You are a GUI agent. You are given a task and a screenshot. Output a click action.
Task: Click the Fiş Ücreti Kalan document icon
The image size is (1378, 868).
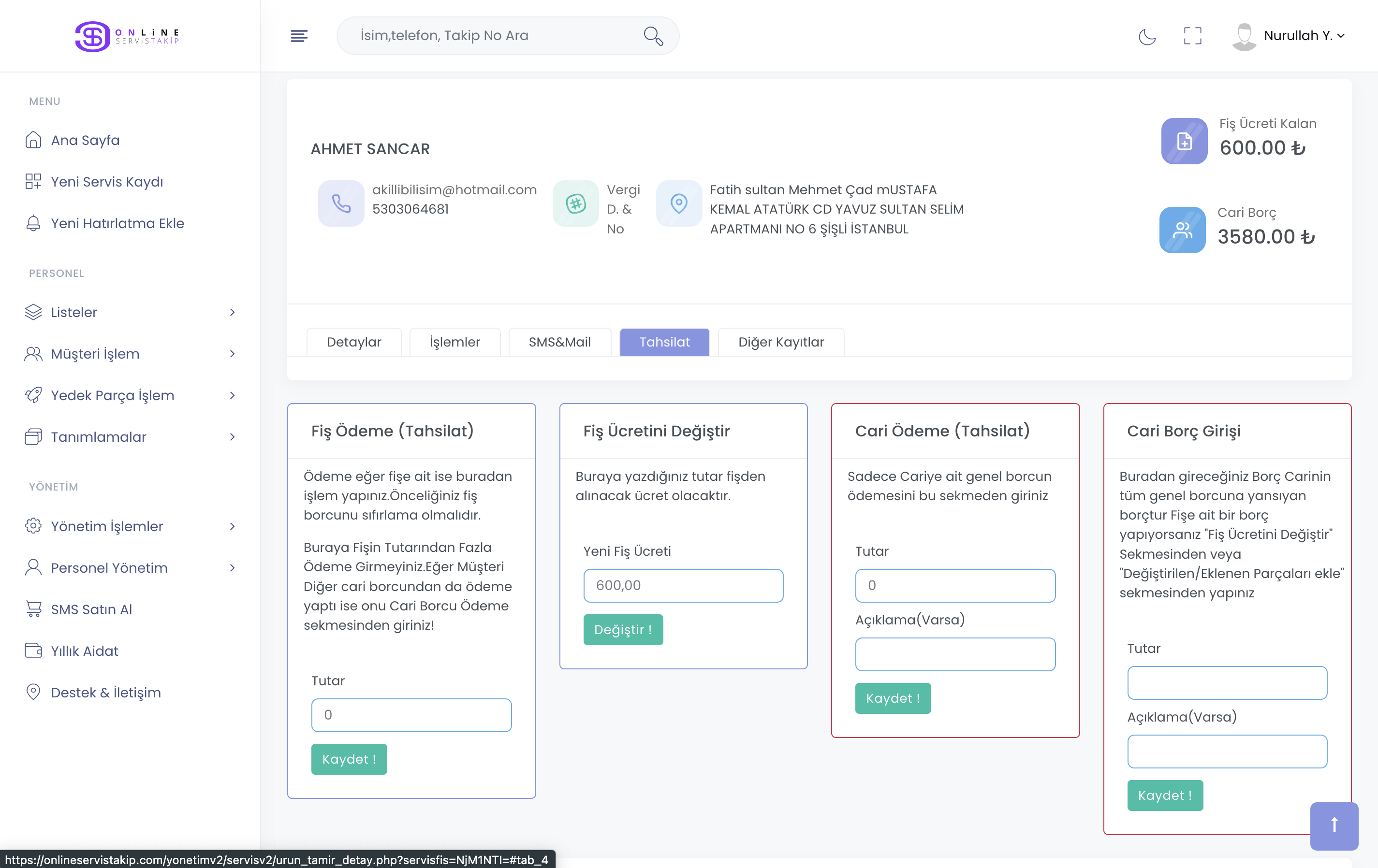[x=1184, y=141]
